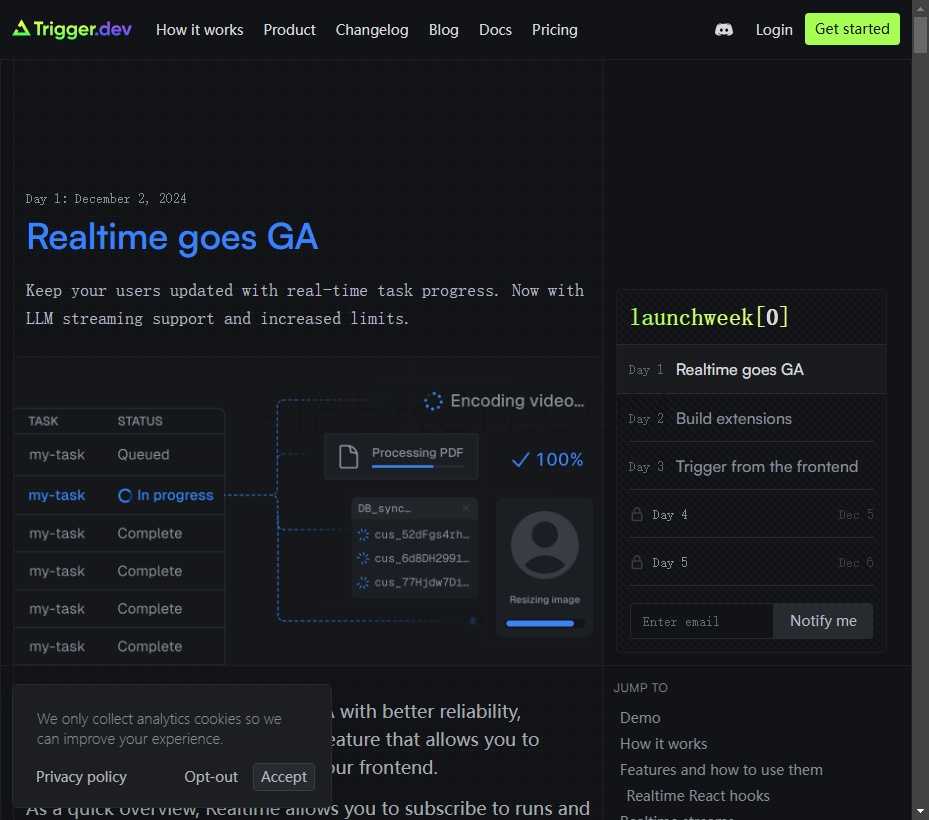Dismiss the DB_sync card with its X
This screenshot has height=820, width=929.
(x=465, y=508)
